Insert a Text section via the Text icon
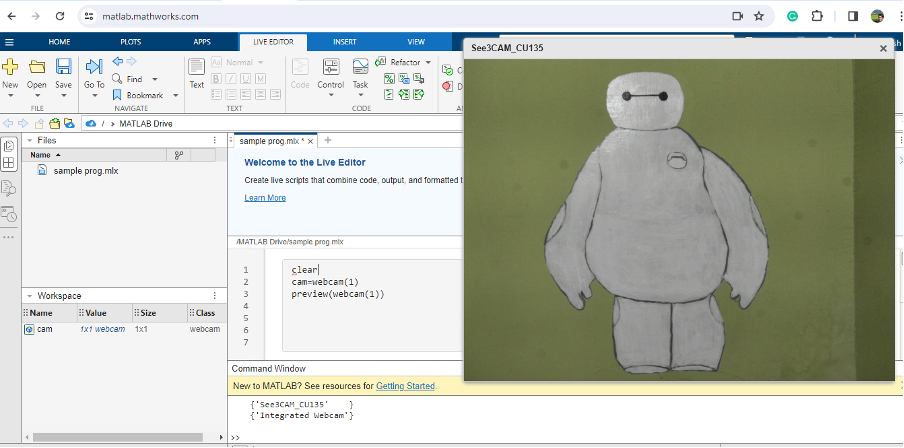 coord(197,66)
